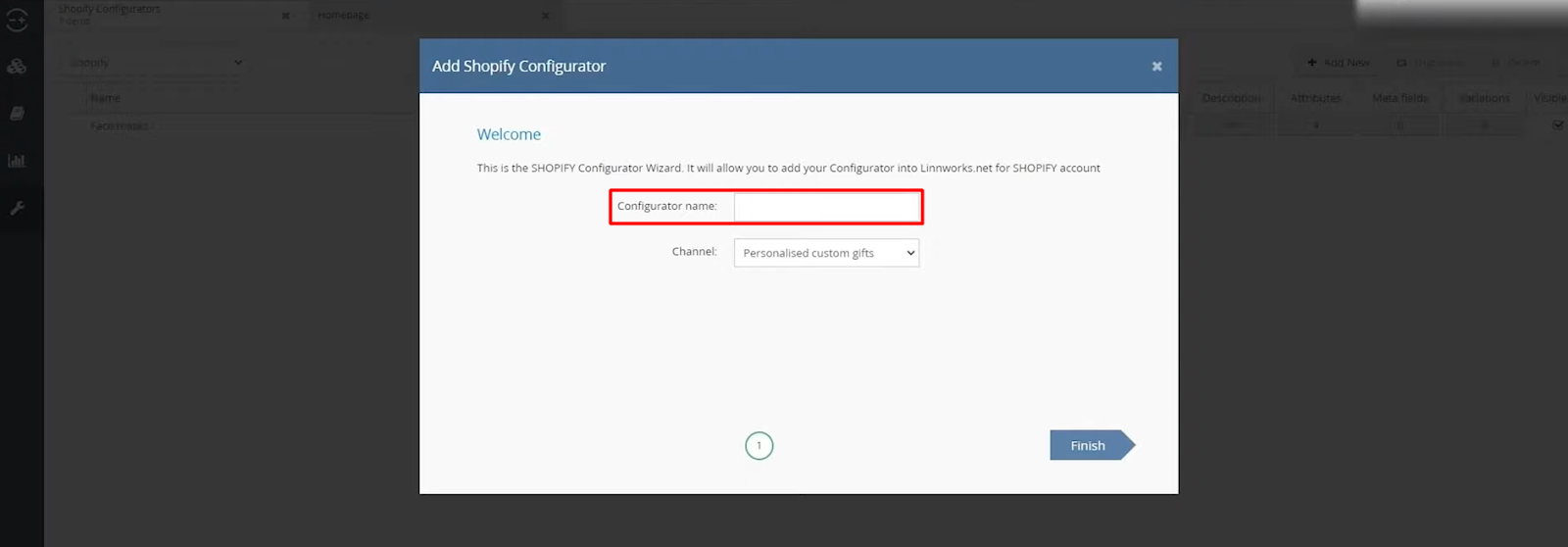The width and height of the screenshot is (1568, 547).
Task: Click the Welcome heading in wizard
Action: click(x=509, y=134)
